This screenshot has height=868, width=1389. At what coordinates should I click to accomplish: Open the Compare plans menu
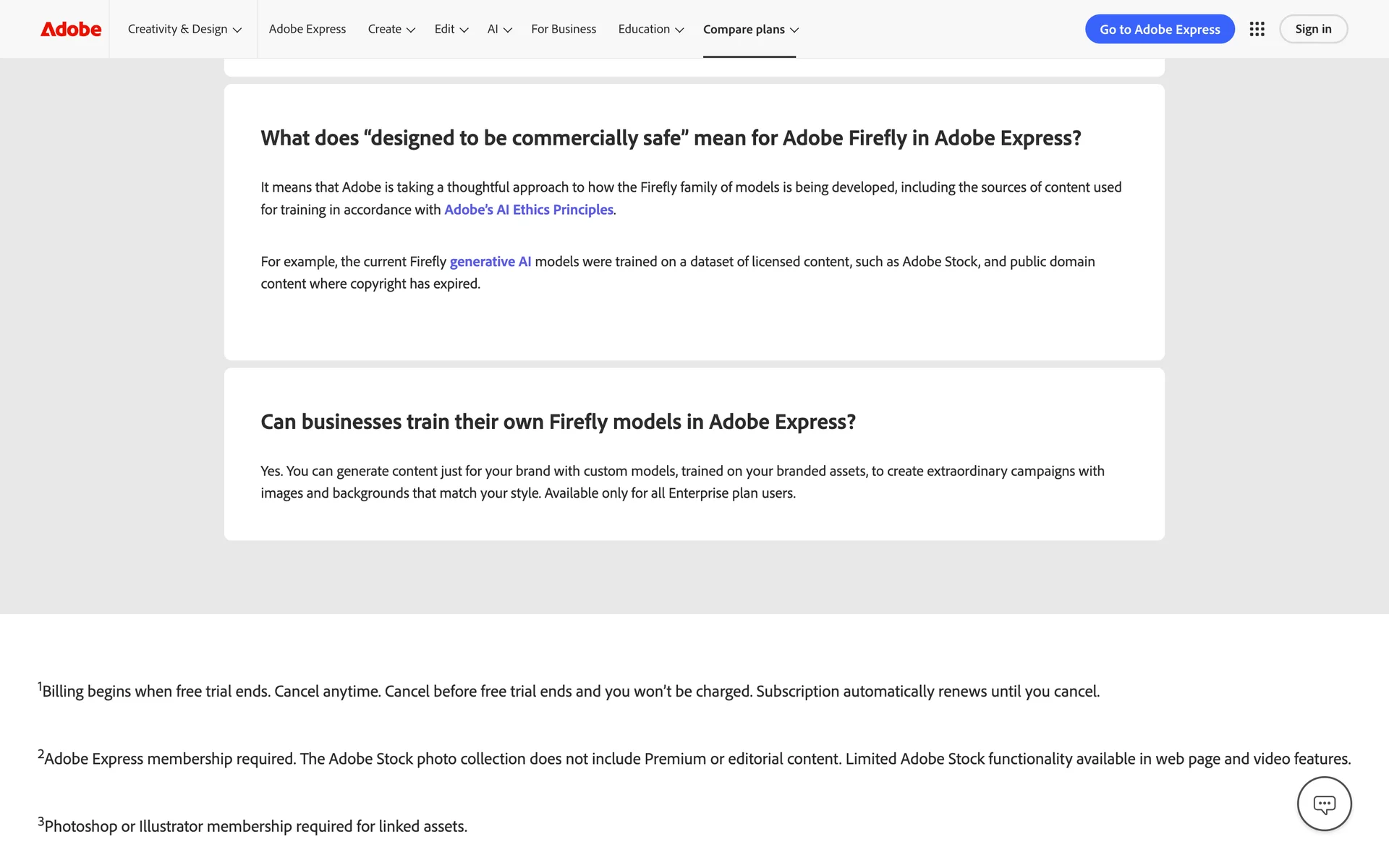pos(750,29)
